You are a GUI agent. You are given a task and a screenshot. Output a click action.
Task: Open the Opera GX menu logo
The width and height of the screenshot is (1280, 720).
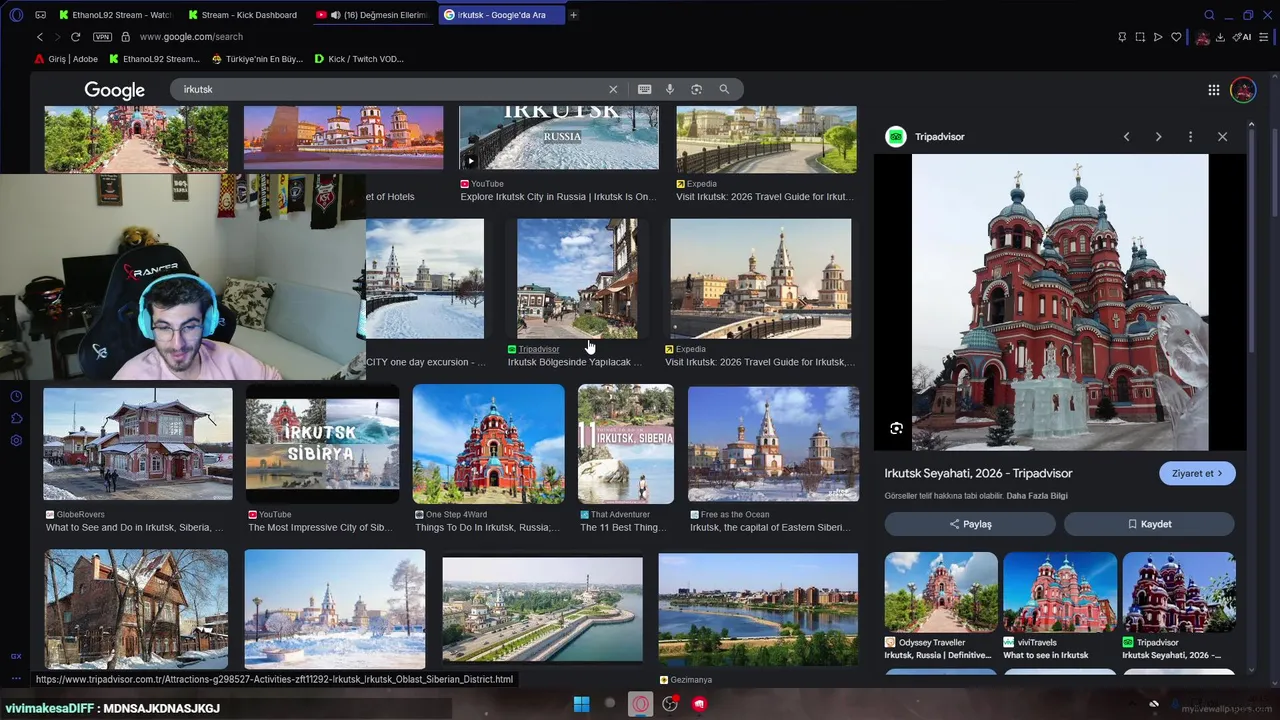(x=16, y=15)
